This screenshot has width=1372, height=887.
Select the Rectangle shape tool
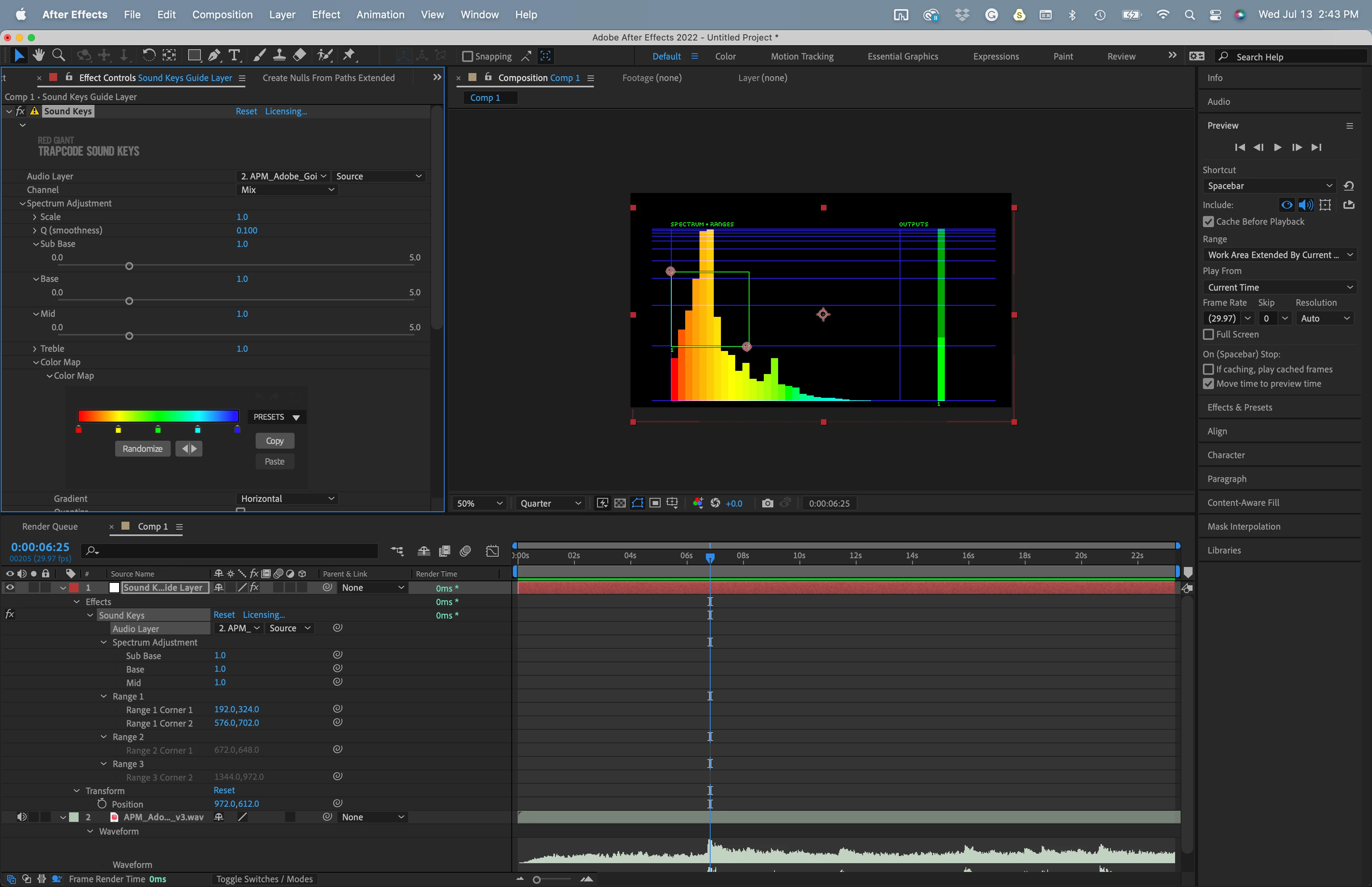194,55
